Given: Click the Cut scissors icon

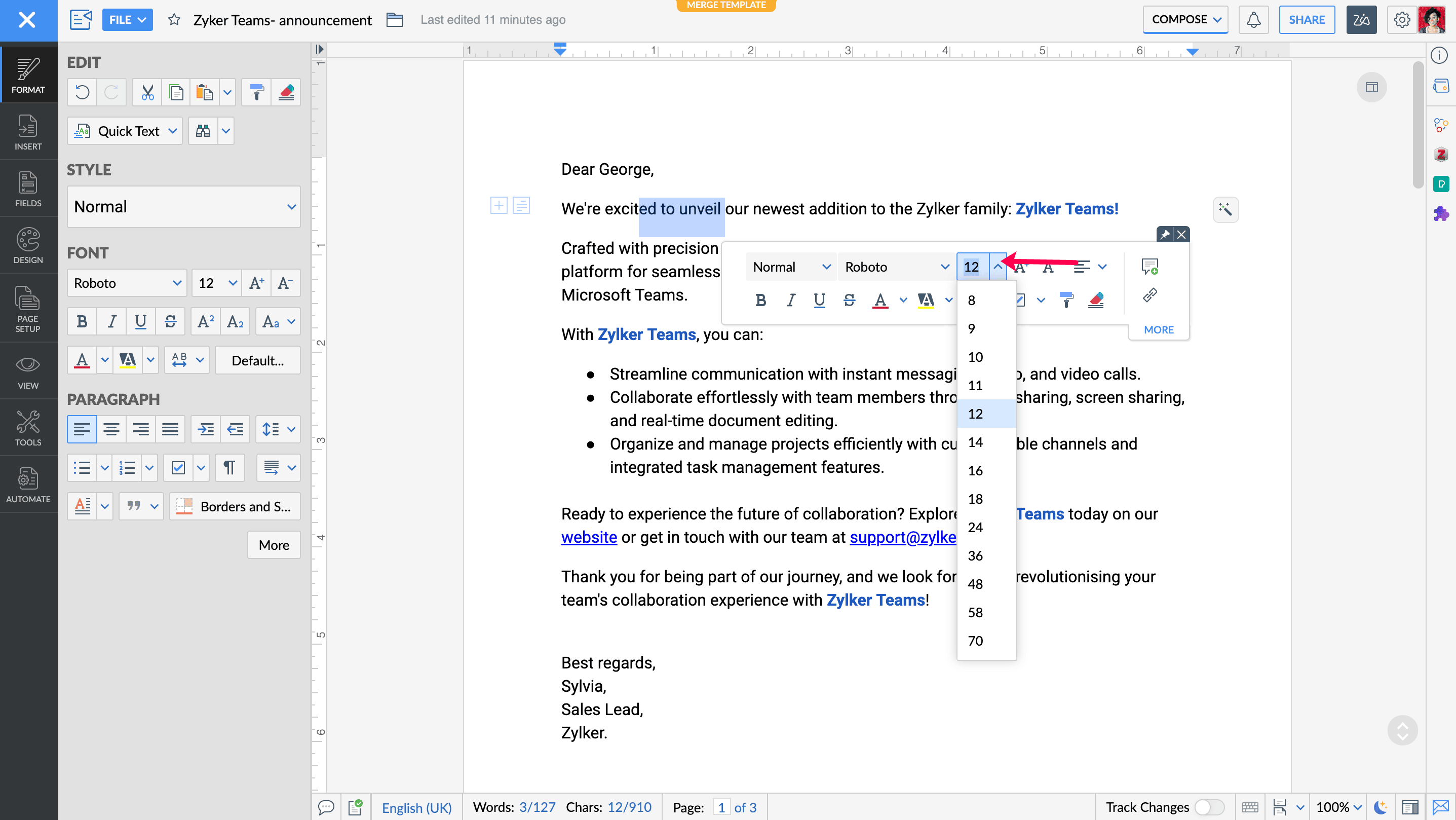Looking at the screenshot, I should pyautogui.click(x=147, y=92).
